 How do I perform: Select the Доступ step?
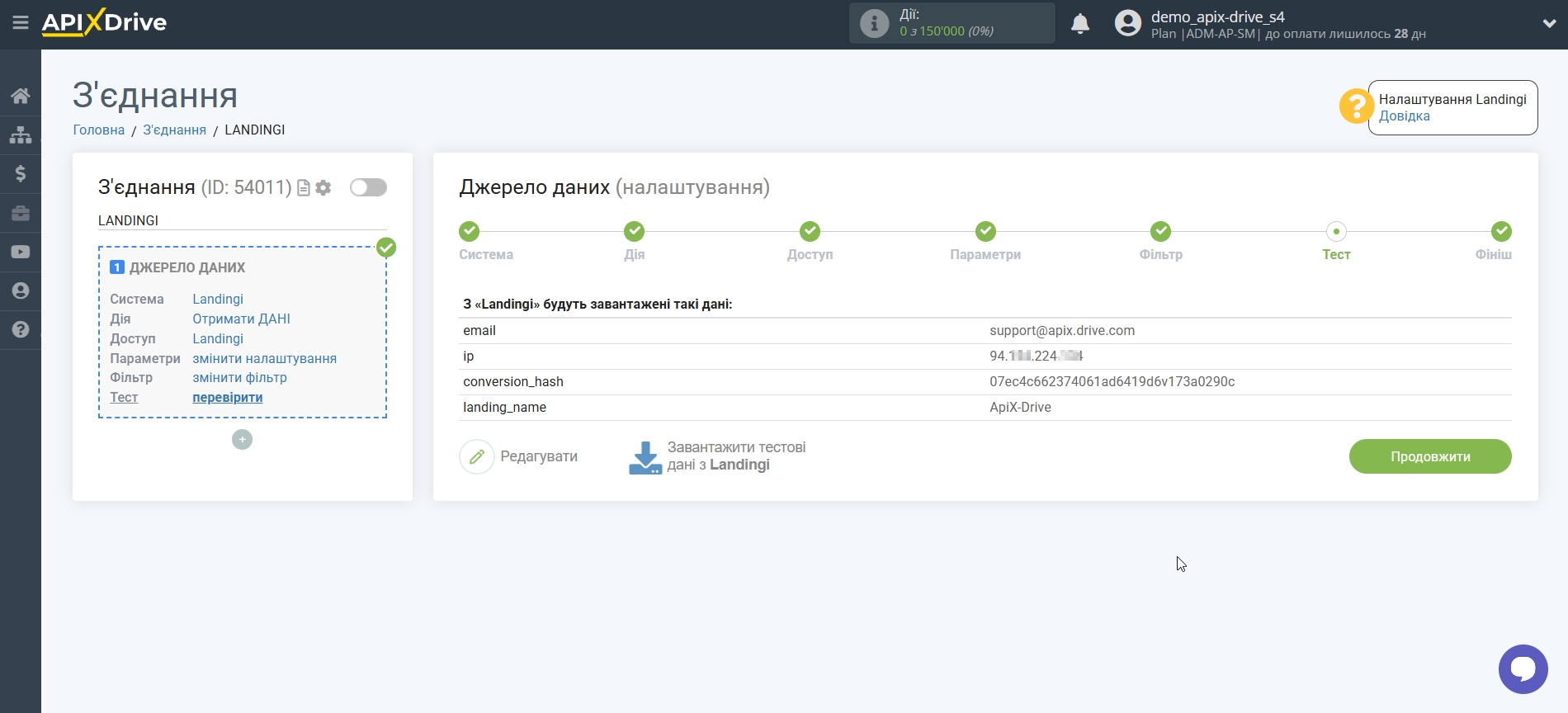coord(810,231)
